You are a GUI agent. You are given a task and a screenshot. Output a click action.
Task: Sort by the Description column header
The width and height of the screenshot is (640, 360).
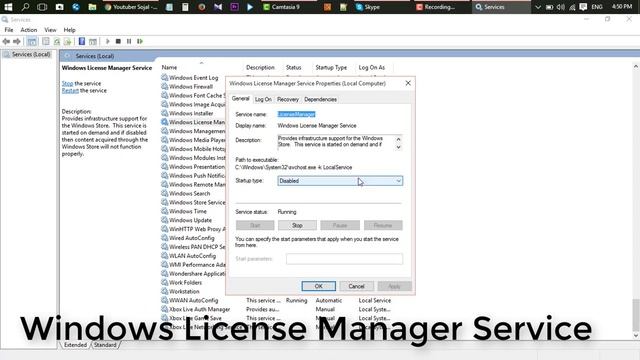pyautogui.click(x=260, y=67)
